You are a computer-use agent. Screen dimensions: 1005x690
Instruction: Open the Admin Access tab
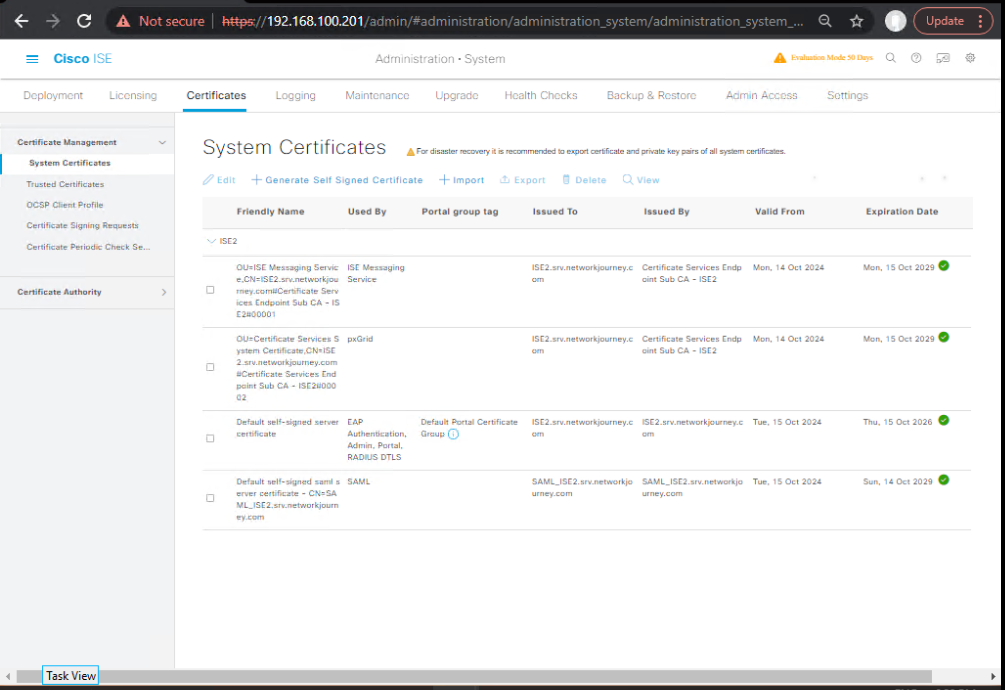tap(761, 95)
